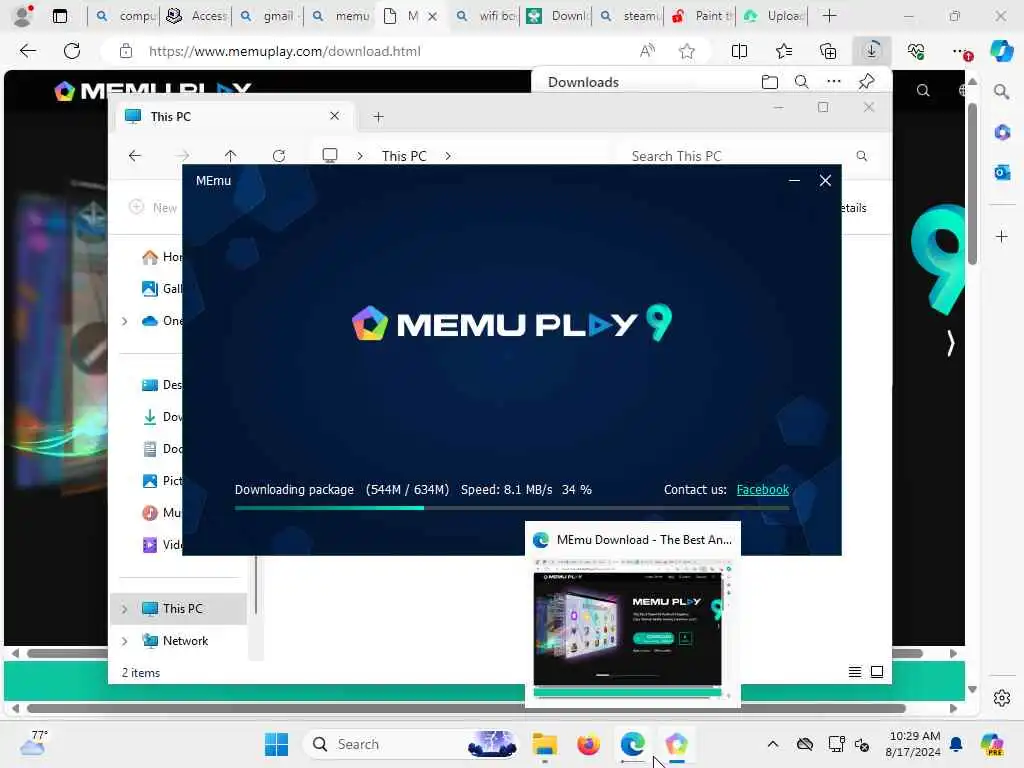Switch to the steam browser tab
The image size is (1024, 768).
630,16
